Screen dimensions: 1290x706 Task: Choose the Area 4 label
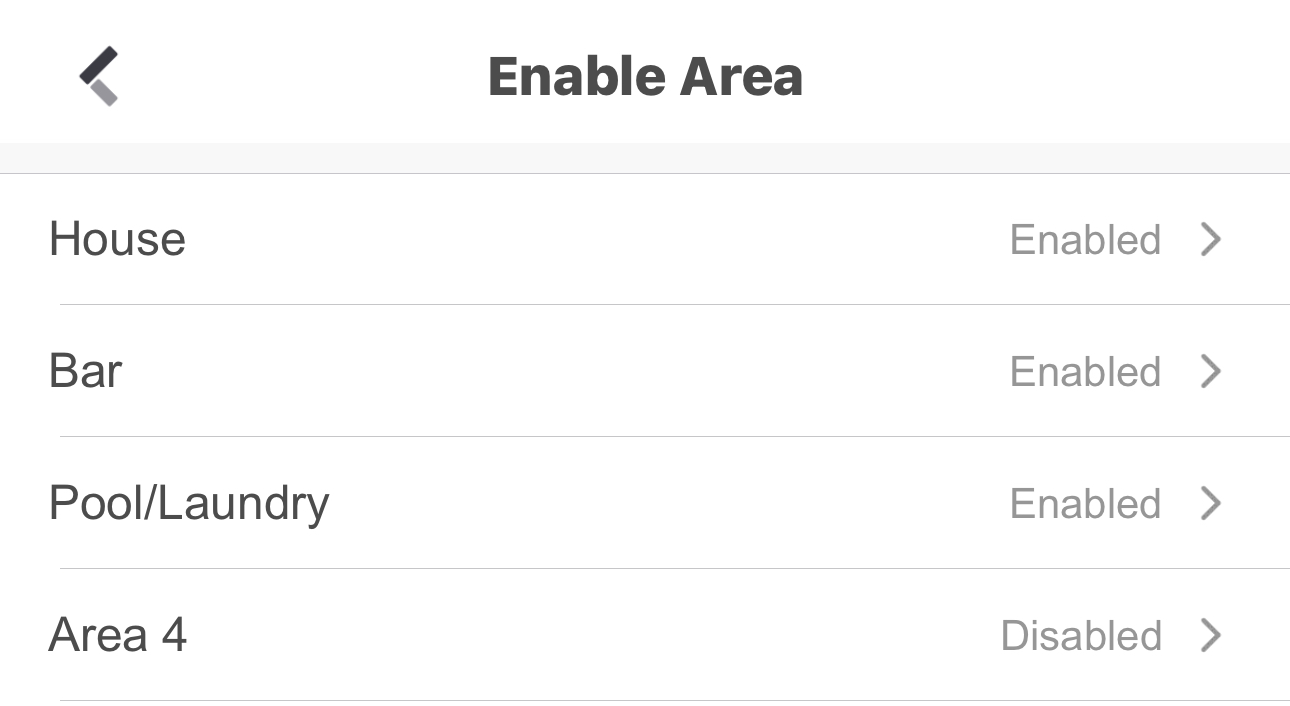point(117,636)
